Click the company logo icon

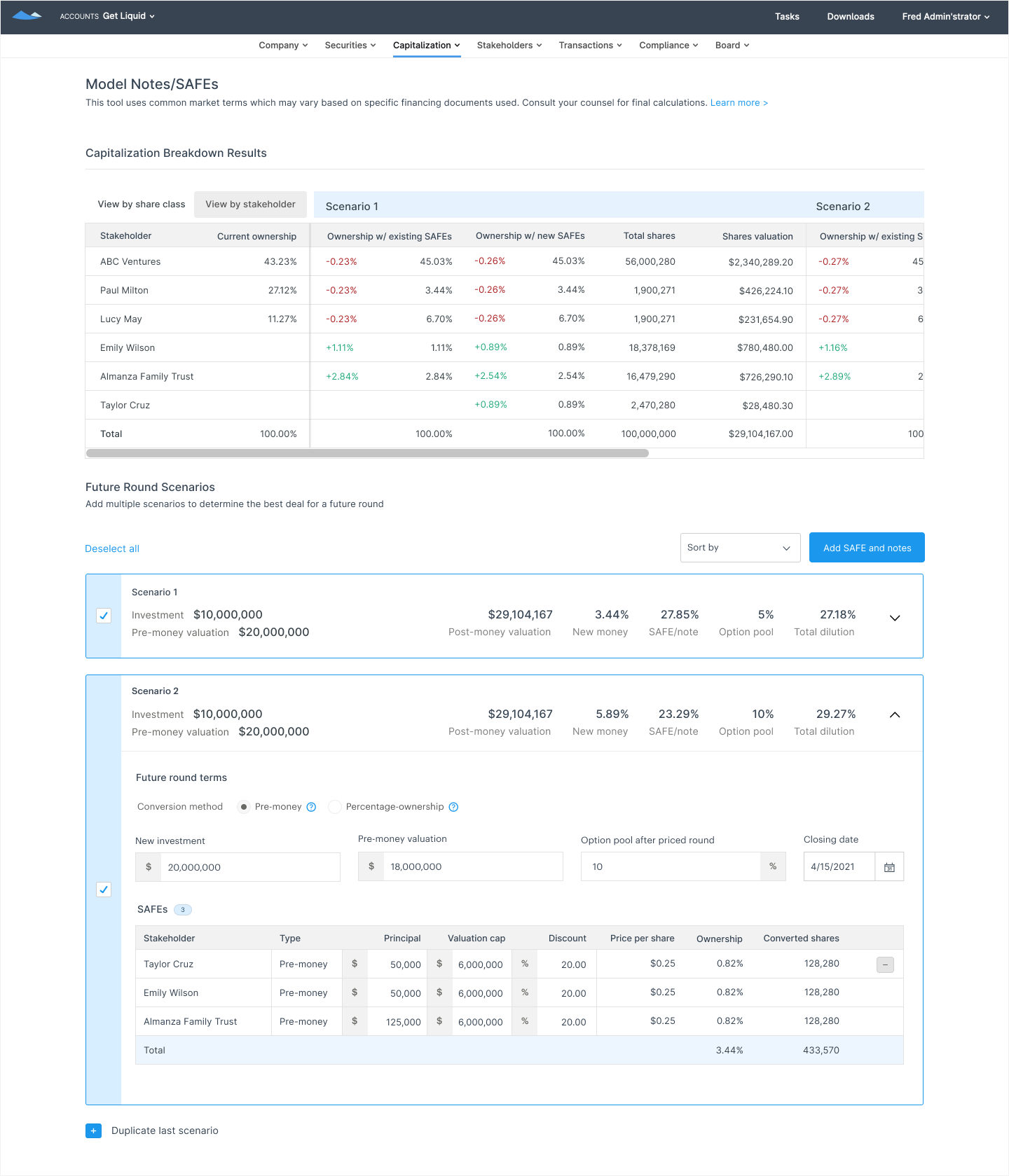27,15
